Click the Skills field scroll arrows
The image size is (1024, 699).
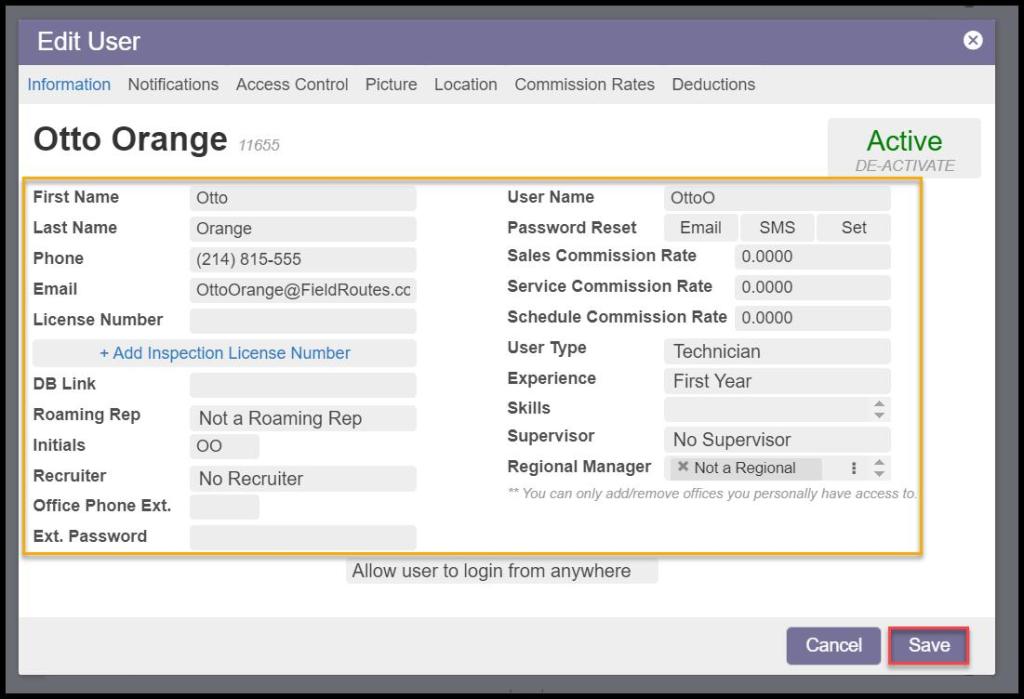[879, 409]
